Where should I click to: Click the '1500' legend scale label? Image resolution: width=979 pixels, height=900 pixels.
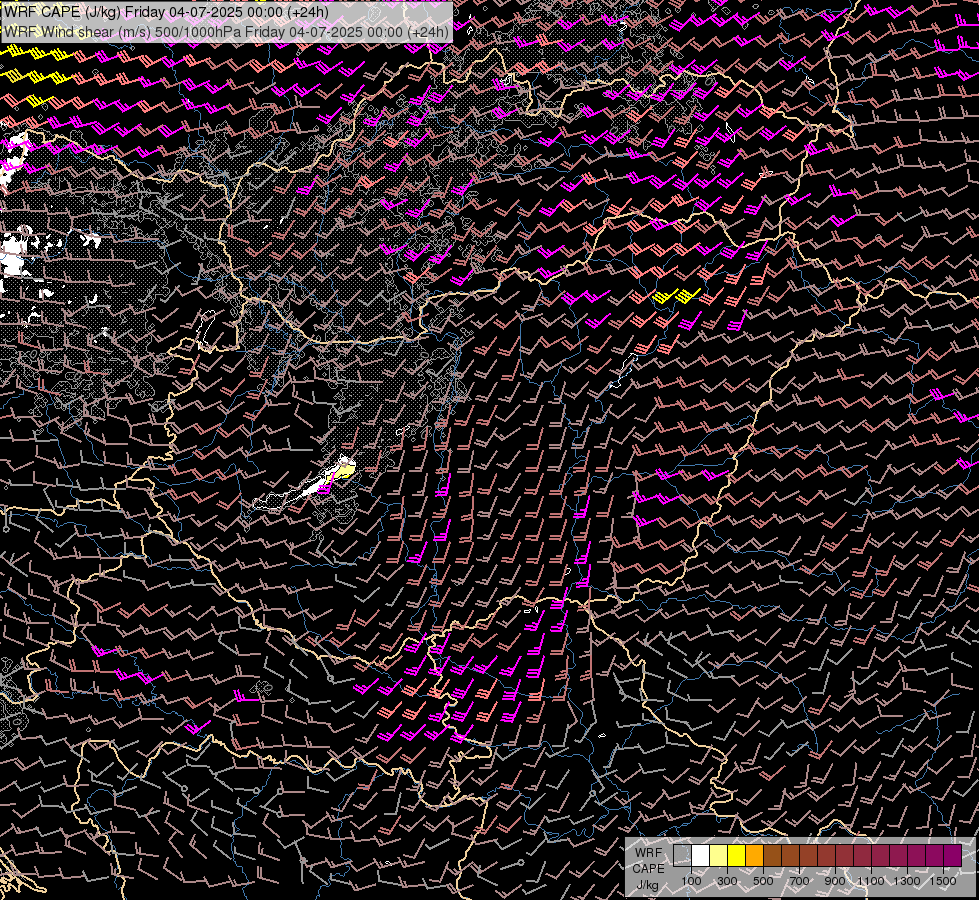tap(943, 881)
